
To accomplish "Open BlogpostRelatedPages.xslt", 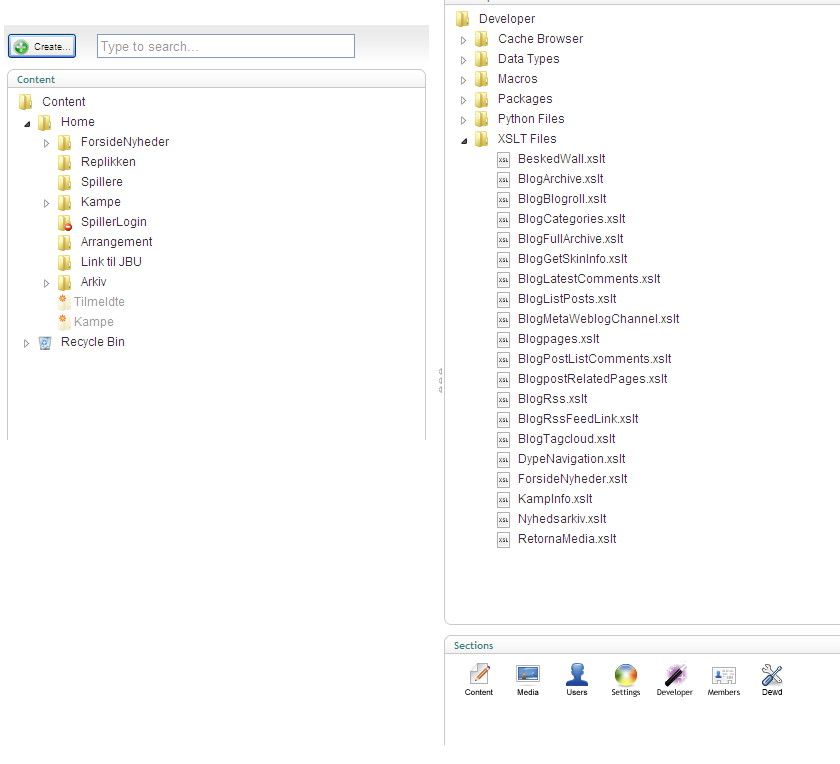I will [x=592, y=379].
